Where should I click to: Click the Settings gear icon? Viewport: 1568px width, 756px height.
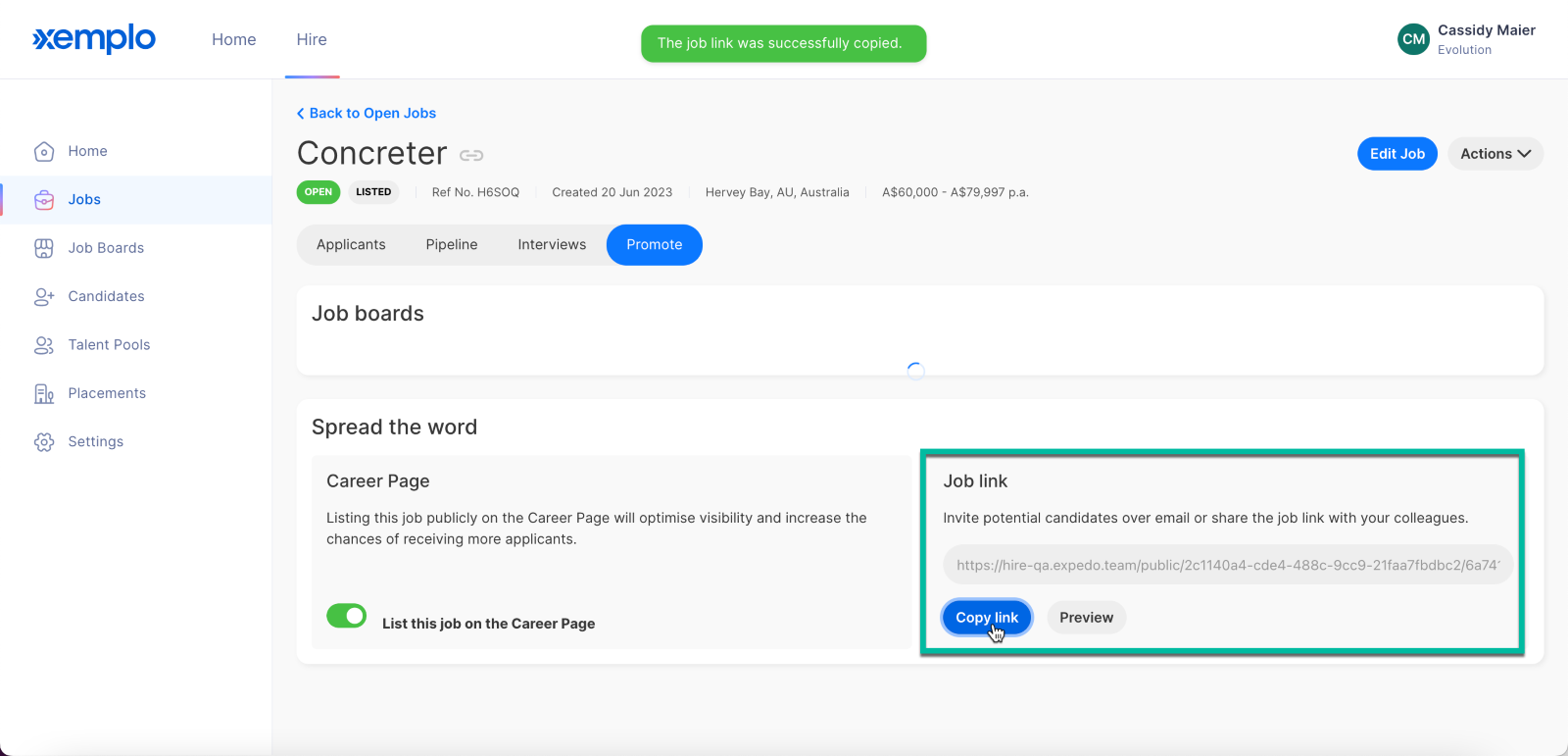(44, 442)
